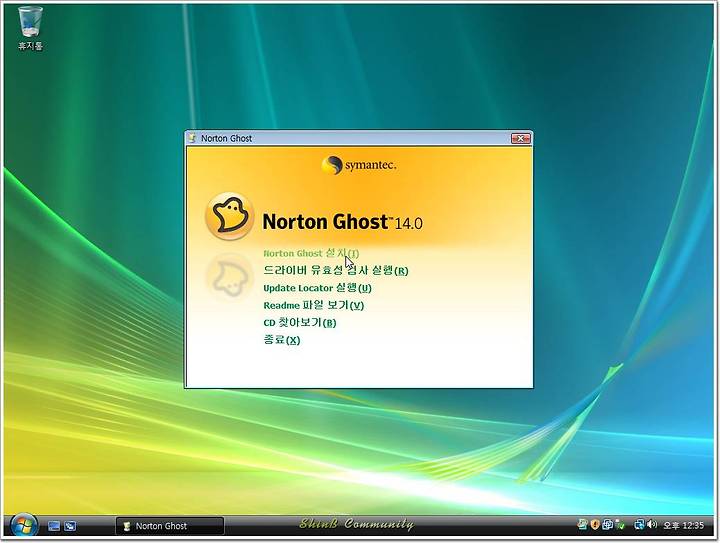Click the volume speaker tray icon

652,524
